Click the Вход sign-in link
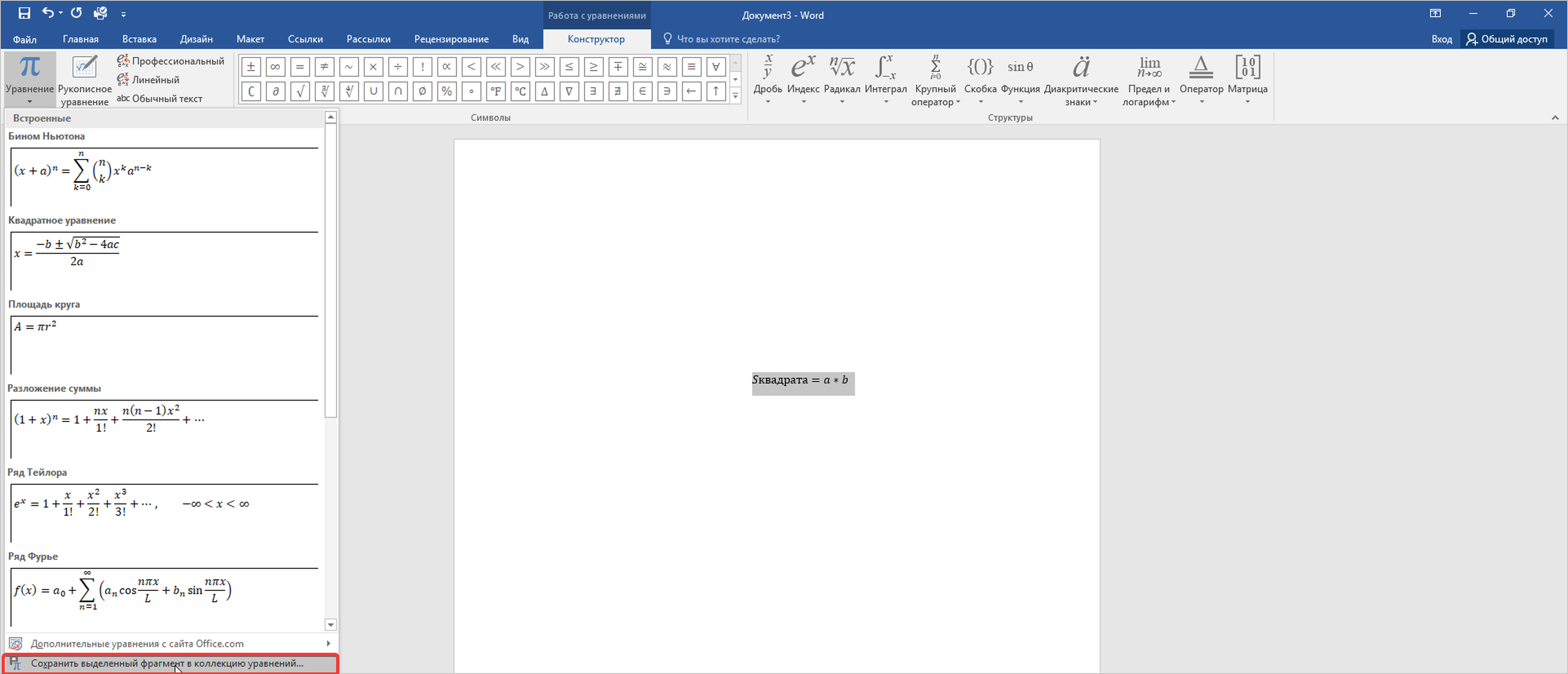The height and width of the screenshot is (674, 1568). click(x=1441, y=39)
